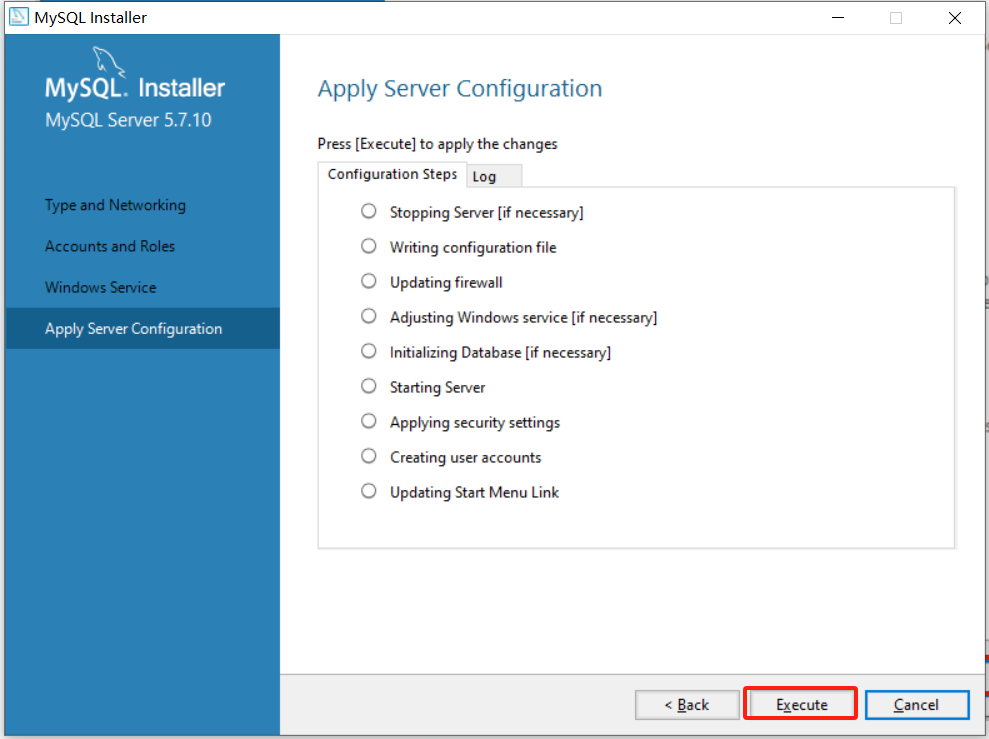
Task: Open Accounts and Roles in the sidebar
Action: 110,246
